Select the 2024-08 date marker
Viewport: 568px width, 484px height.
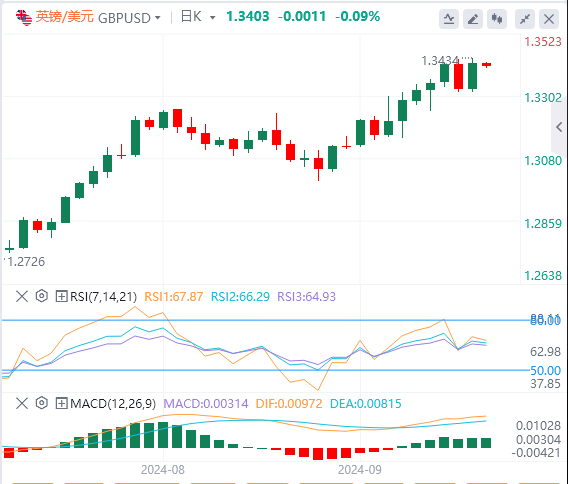[x=163, y=470]
